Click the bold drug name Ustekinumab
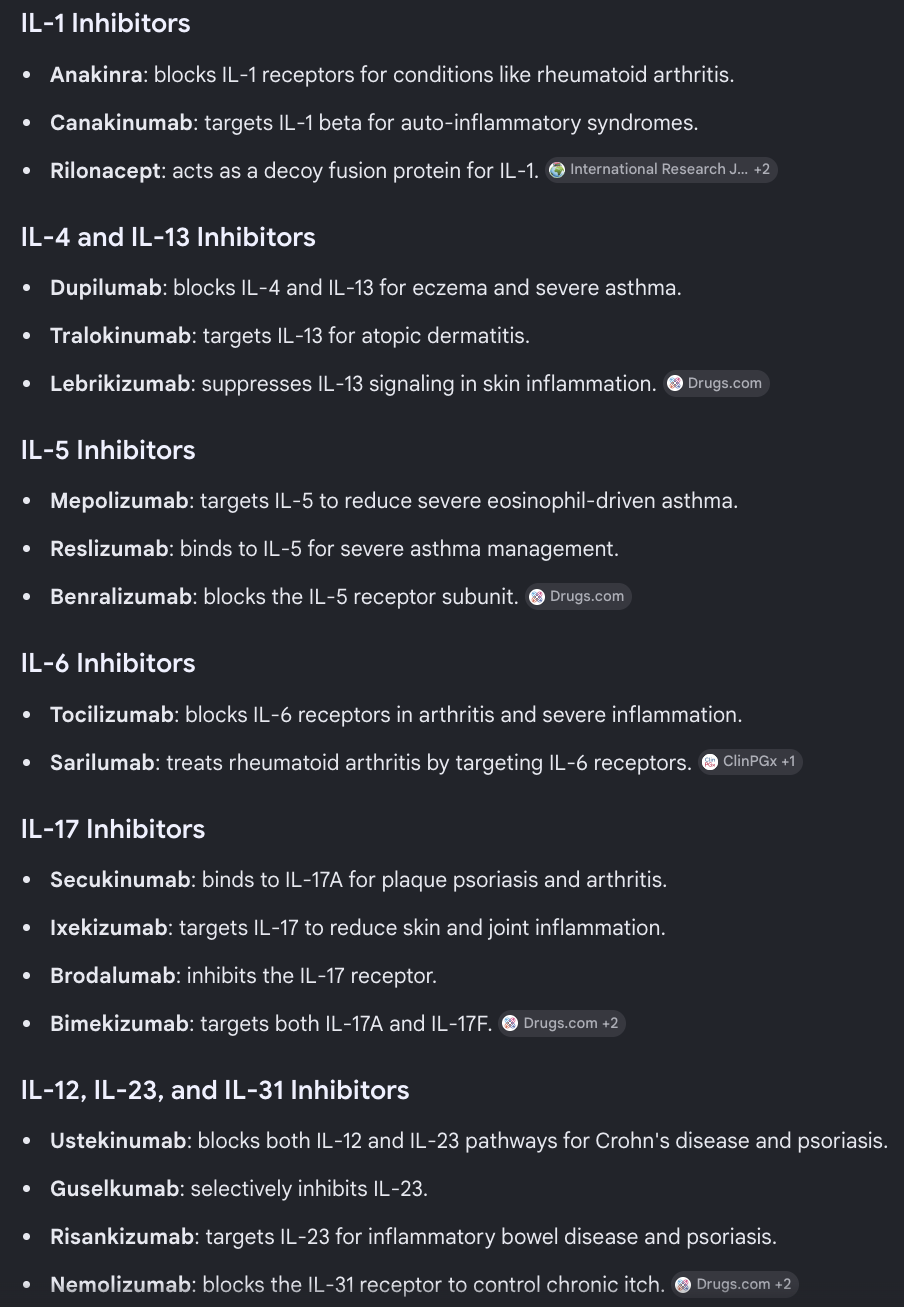 tap(119, 1141)
